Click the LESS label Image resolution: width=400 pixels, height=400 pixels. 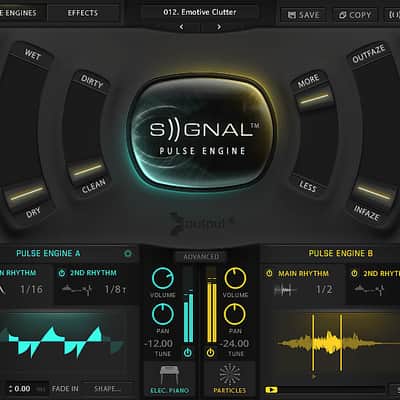[x=307, y=186]
